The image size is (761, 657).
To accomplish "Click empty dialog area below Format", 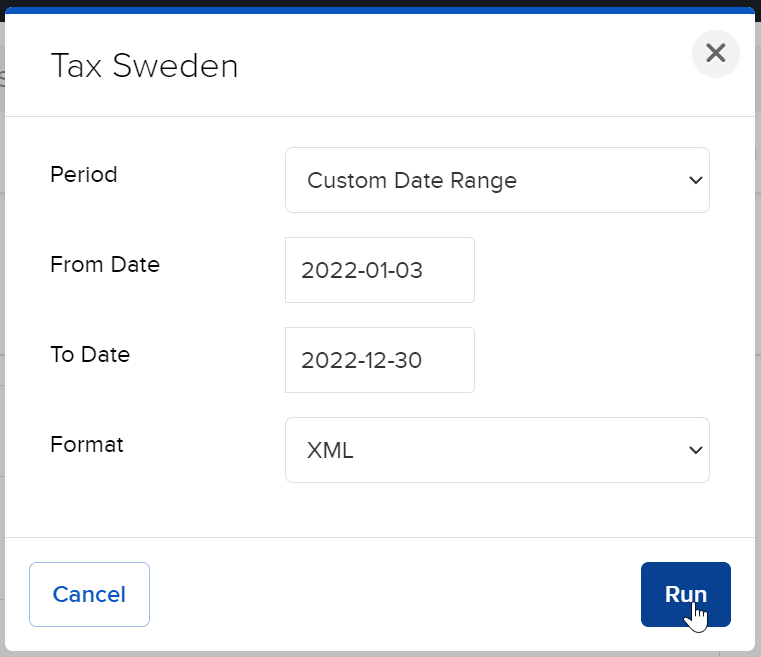I will coord(380,509).
